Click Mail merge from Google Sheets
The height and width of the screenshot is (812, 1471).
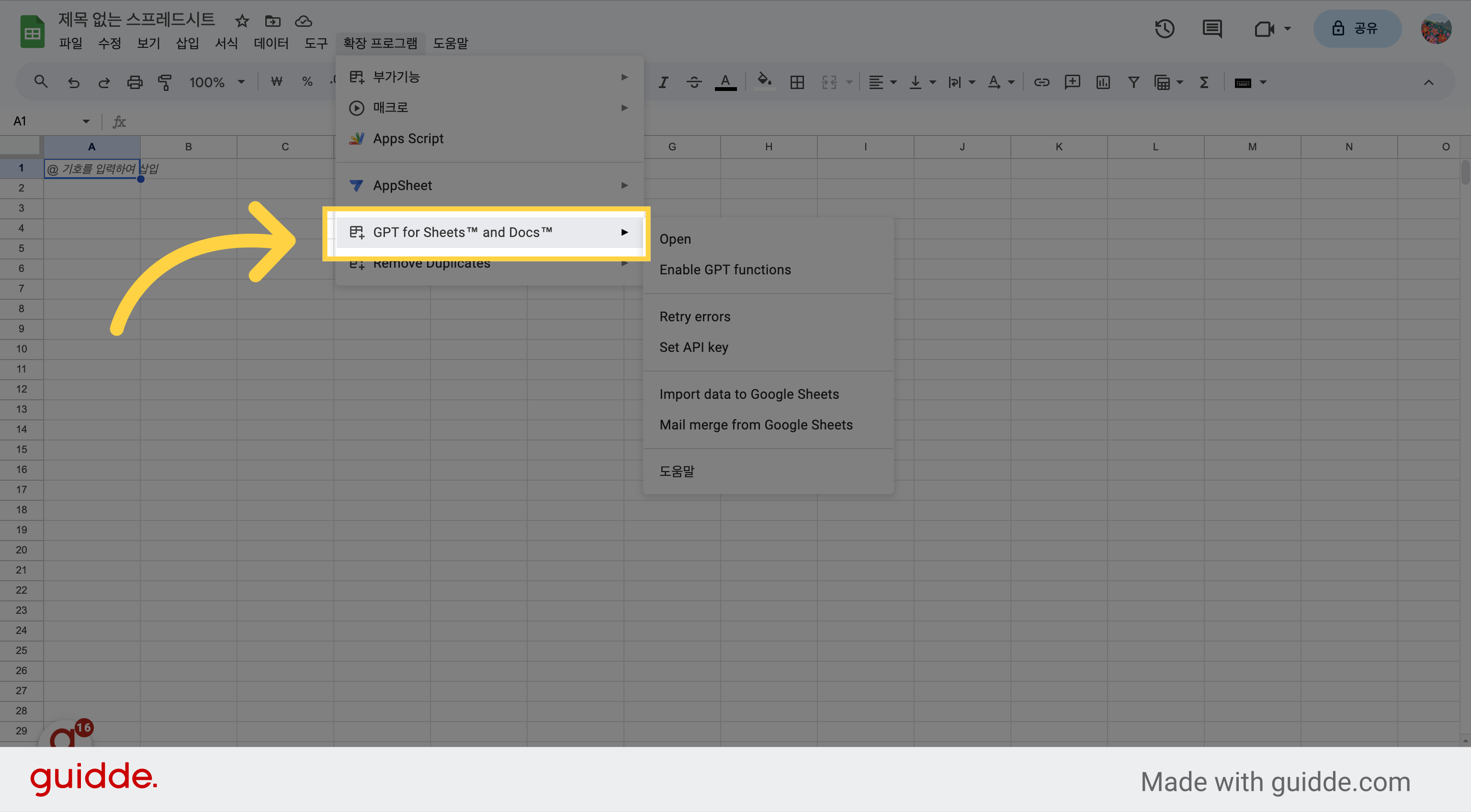768,425
